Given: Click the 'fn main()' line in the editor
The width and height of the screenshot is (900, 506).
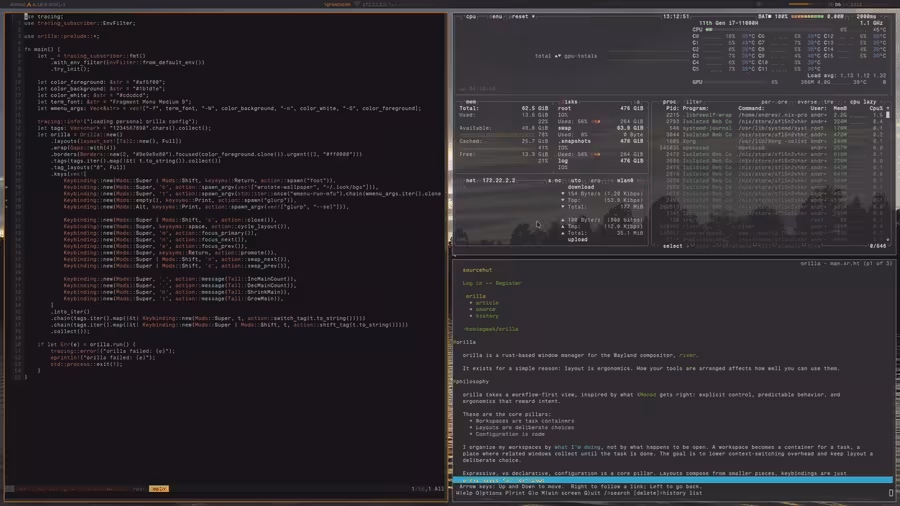Looking at the screenshot, I should click(x=42, y=49).
